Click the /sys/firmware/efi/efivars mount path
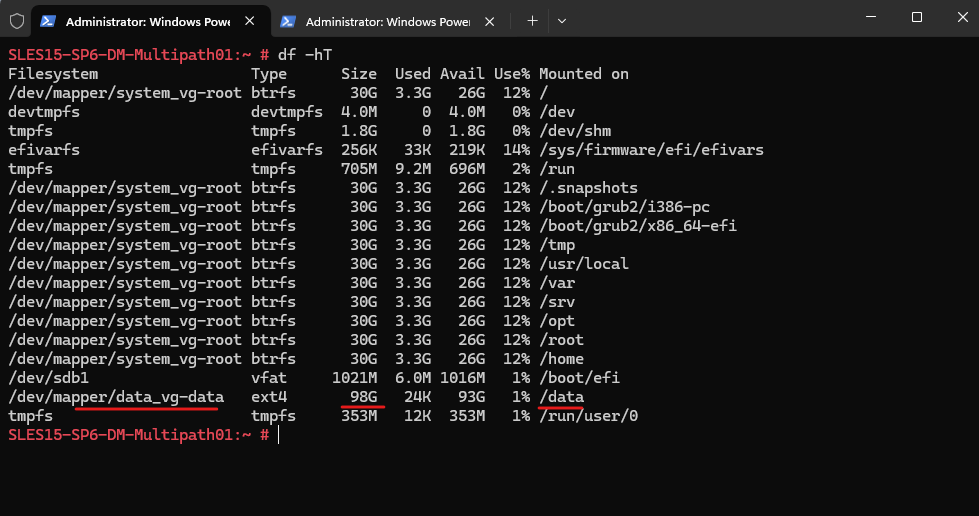The image size is (979, 516). [x=651, y=150]
